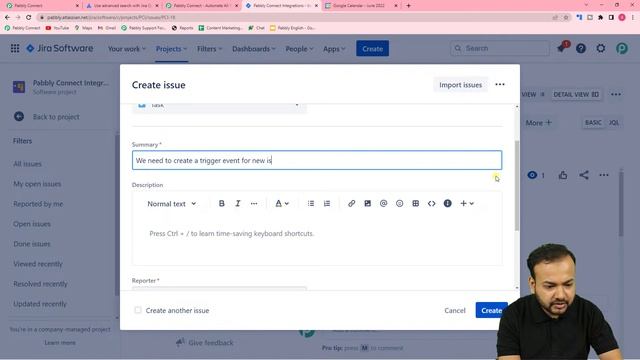Select Viewed recently filter
640x360 pixels.
[38, 264]
